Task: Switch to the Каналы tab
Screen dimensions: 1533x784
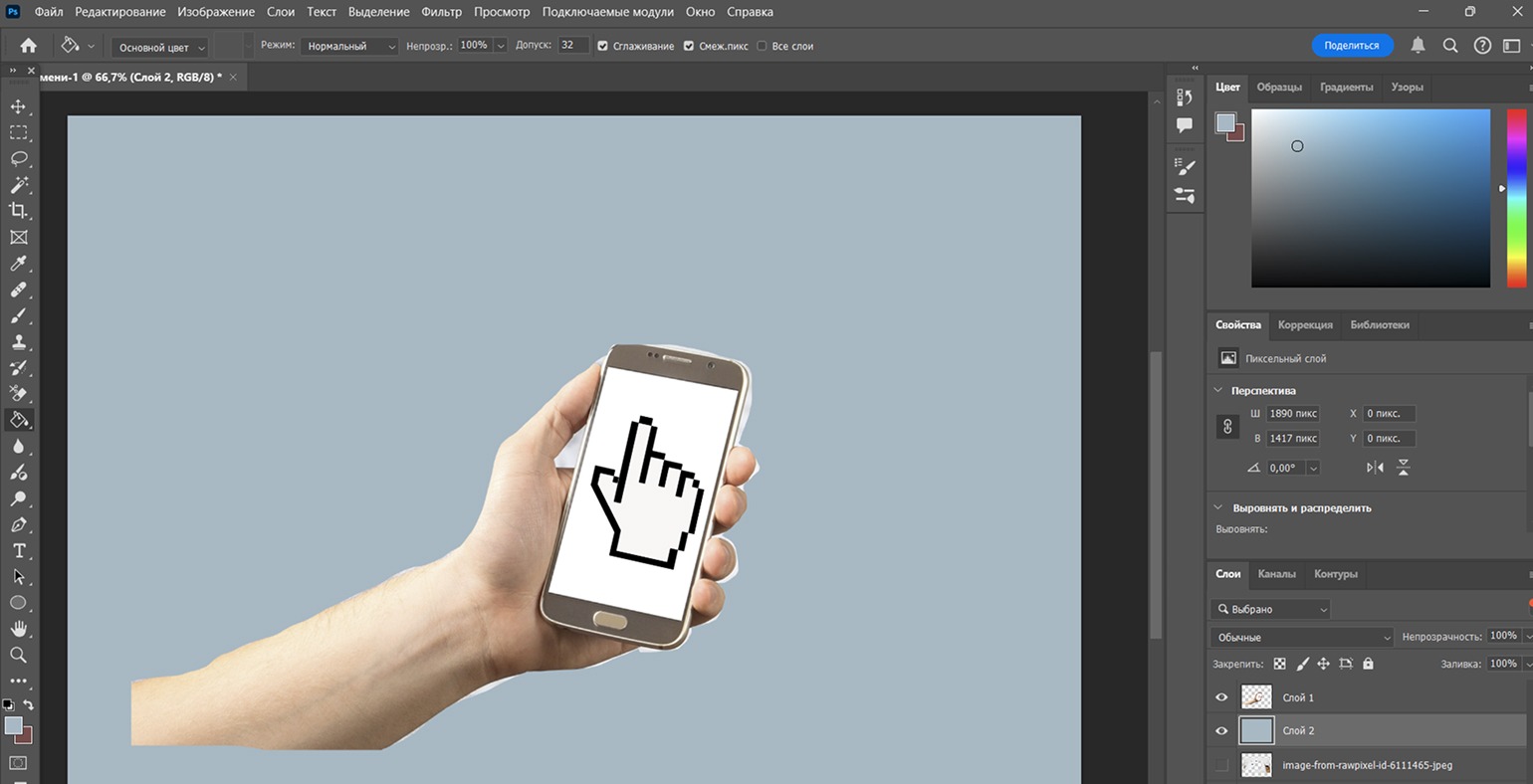Action: click(1276, 574)
